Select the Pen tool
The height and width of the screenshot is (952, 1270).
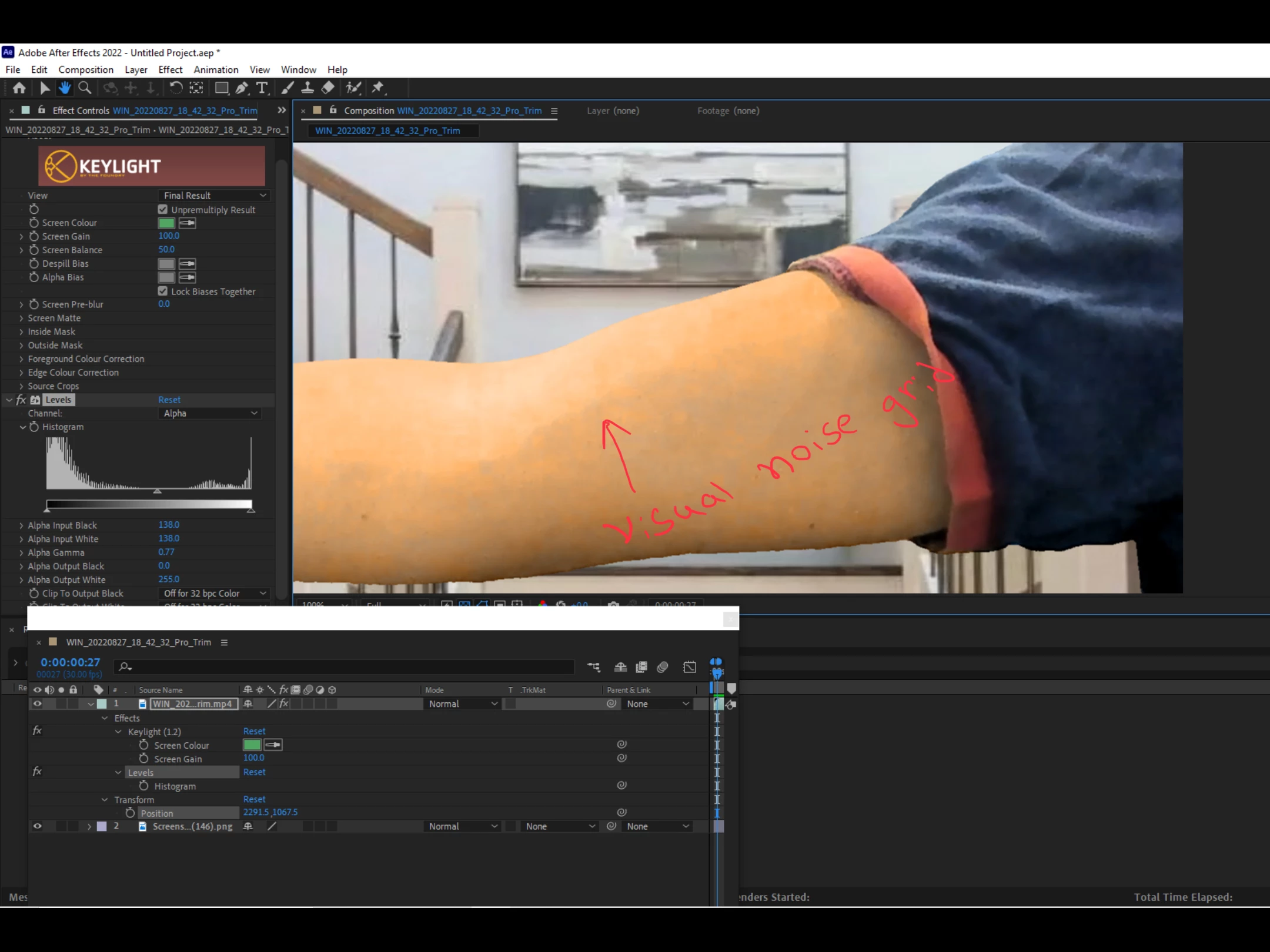pyautogui.click(x=242, y=88)
